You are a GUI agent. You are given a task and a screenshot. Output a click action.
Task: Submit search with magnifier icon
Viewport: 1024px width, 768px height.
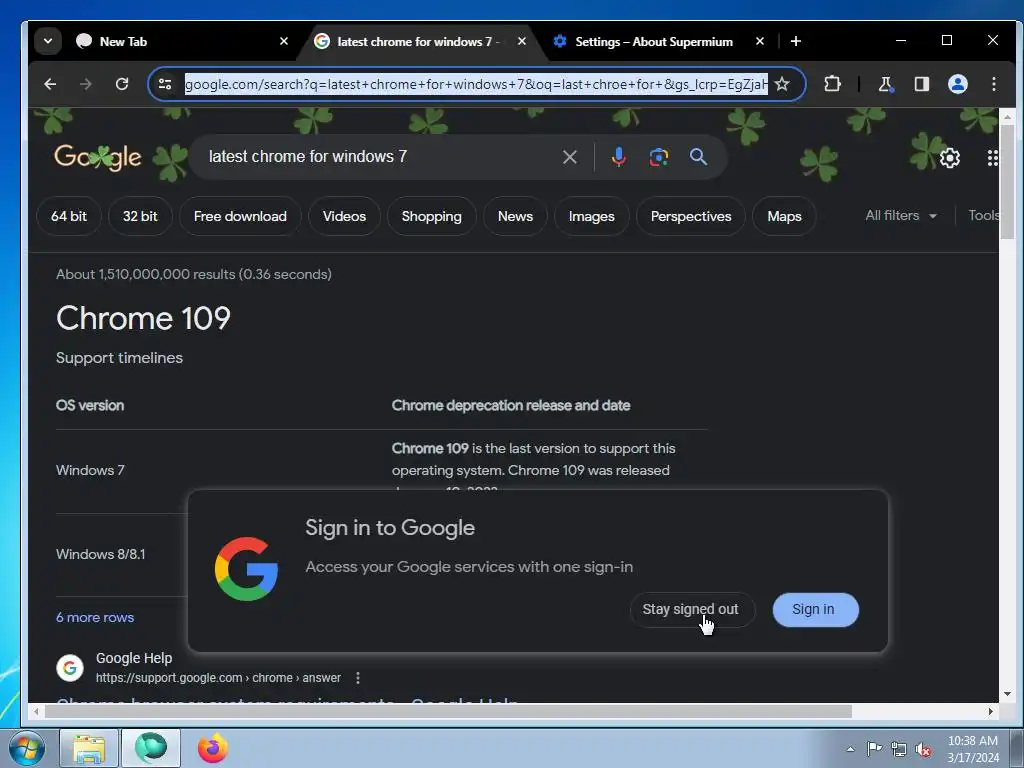coord(698,157)
